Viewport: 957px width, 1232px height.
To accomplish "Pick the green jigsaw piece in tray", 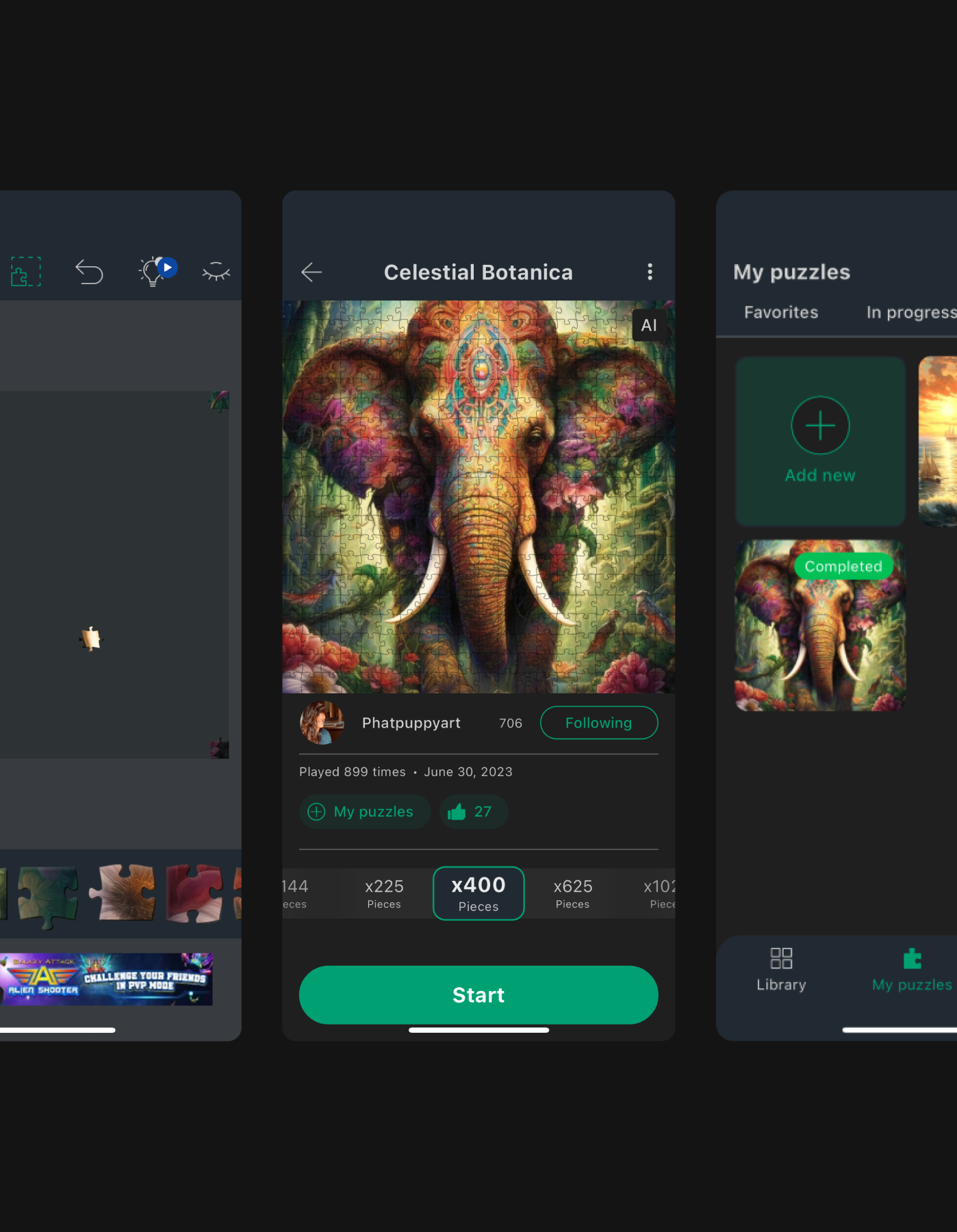I will [48, 896].
